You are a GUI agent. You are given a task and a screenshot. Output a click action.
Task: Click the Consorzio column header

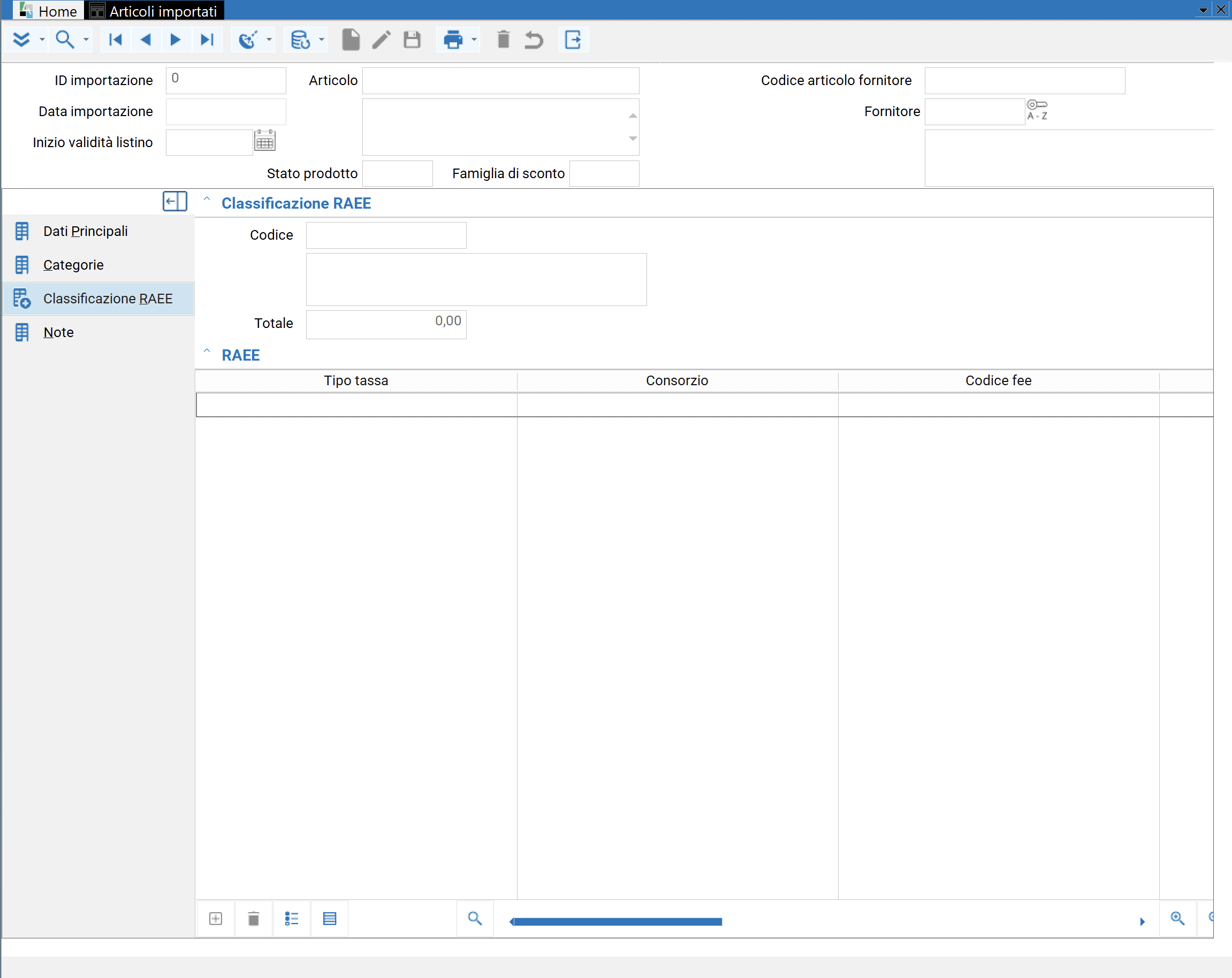click(678, 380)
